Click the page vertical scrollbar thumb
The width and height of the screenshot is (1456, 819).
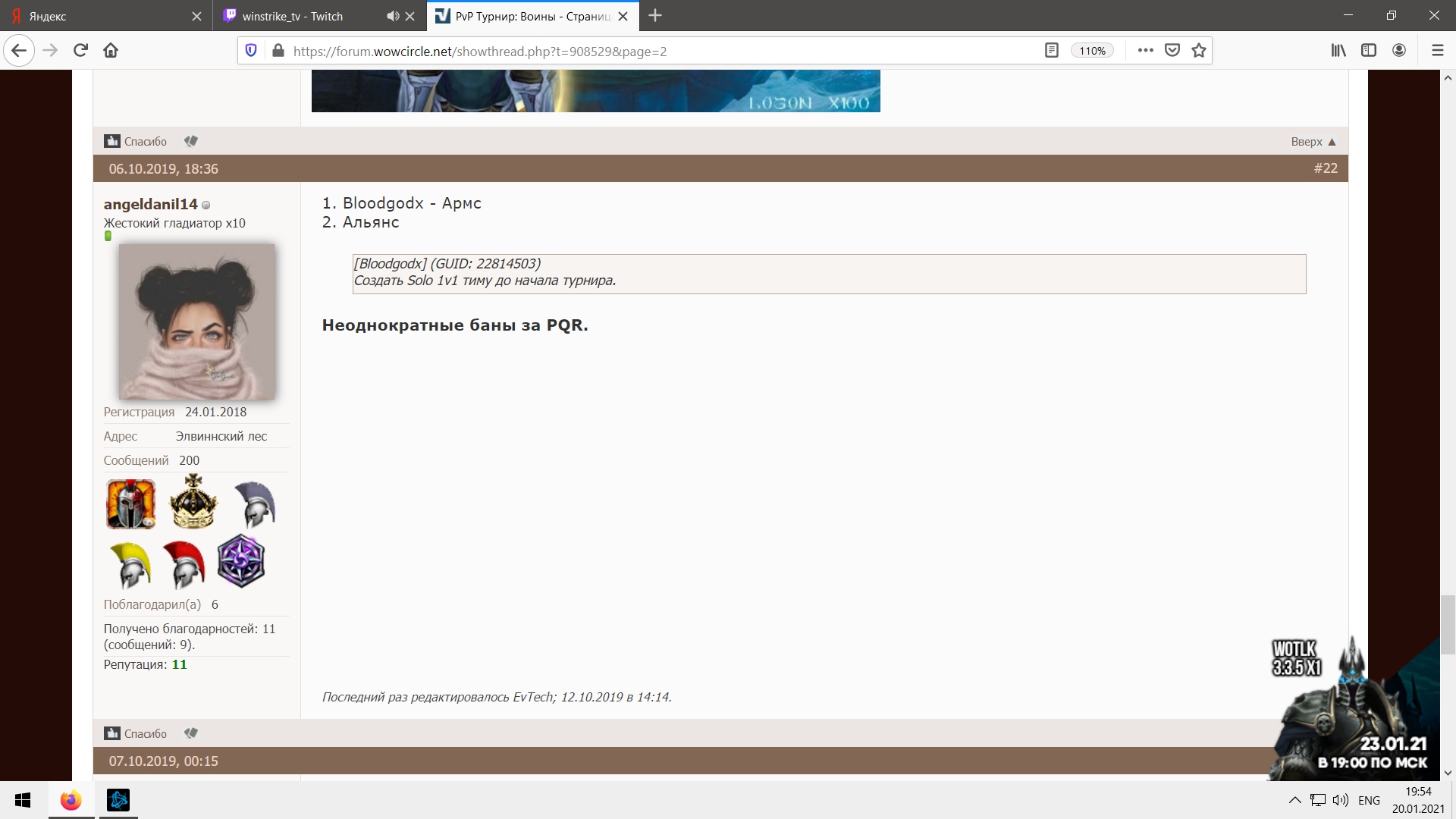point(1448,623)
